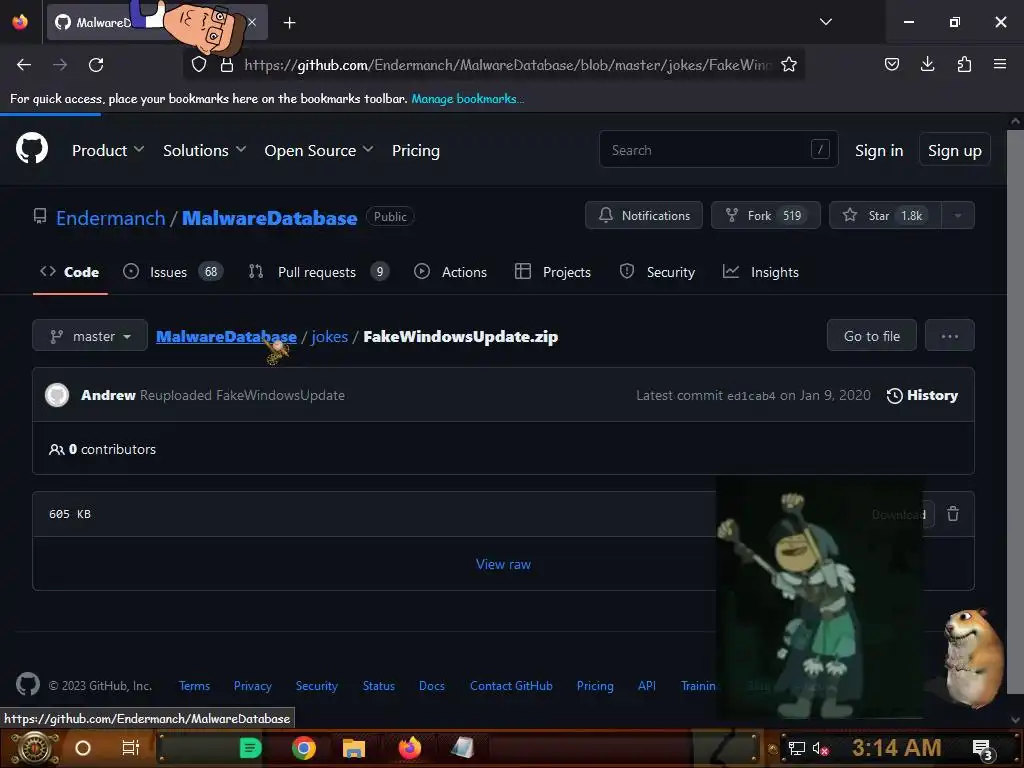Click the Firefox icon in the taskbar

pyautogui.click(x=410, y=748)
